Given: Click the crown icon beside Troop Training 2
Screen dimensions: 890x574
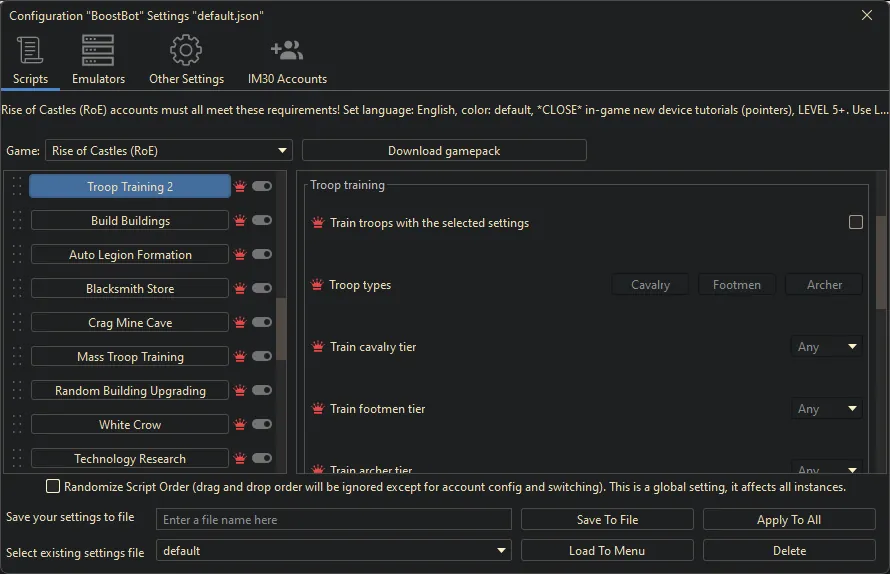Looking at the screenshot, I should click(x=240, y=186).
